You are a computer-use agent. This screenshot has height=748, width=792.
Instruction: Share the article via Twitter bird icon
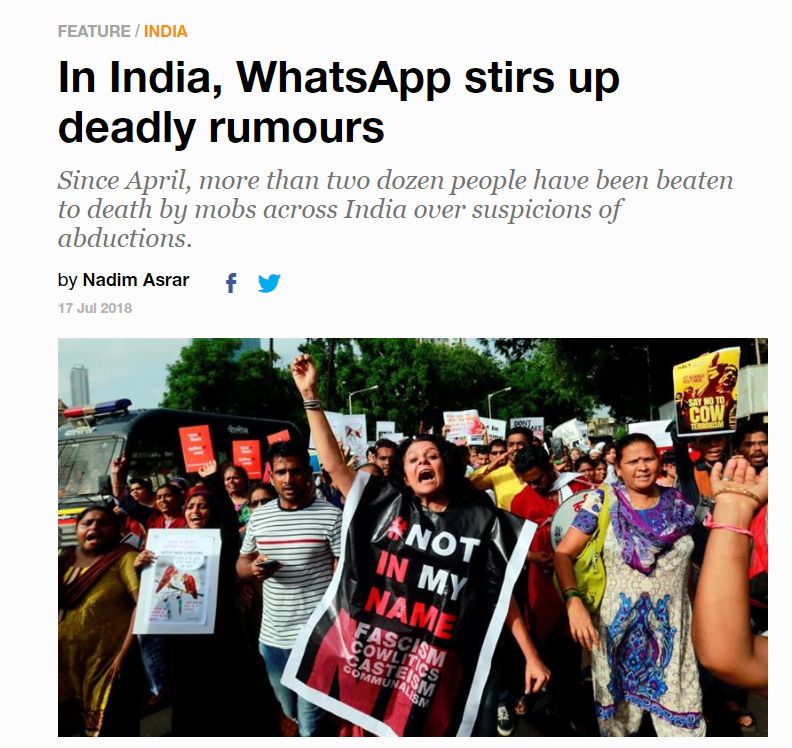tap(269, 283)
